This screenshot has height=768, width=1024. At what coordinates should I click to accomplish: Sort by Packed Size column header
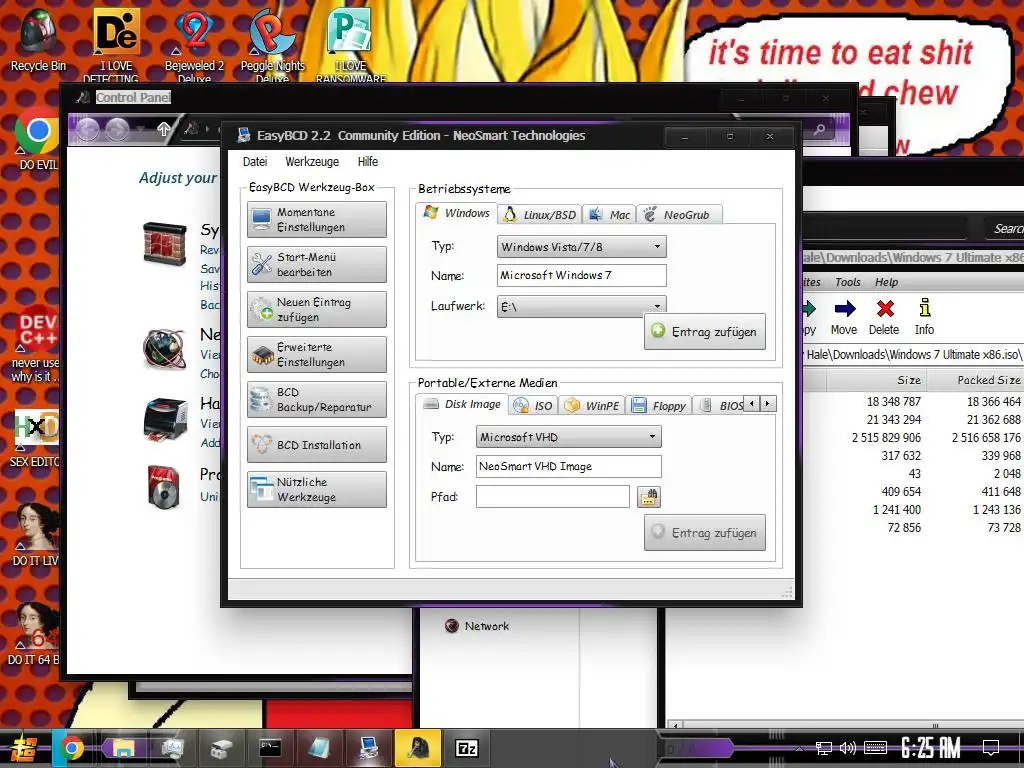click(977, 380)
